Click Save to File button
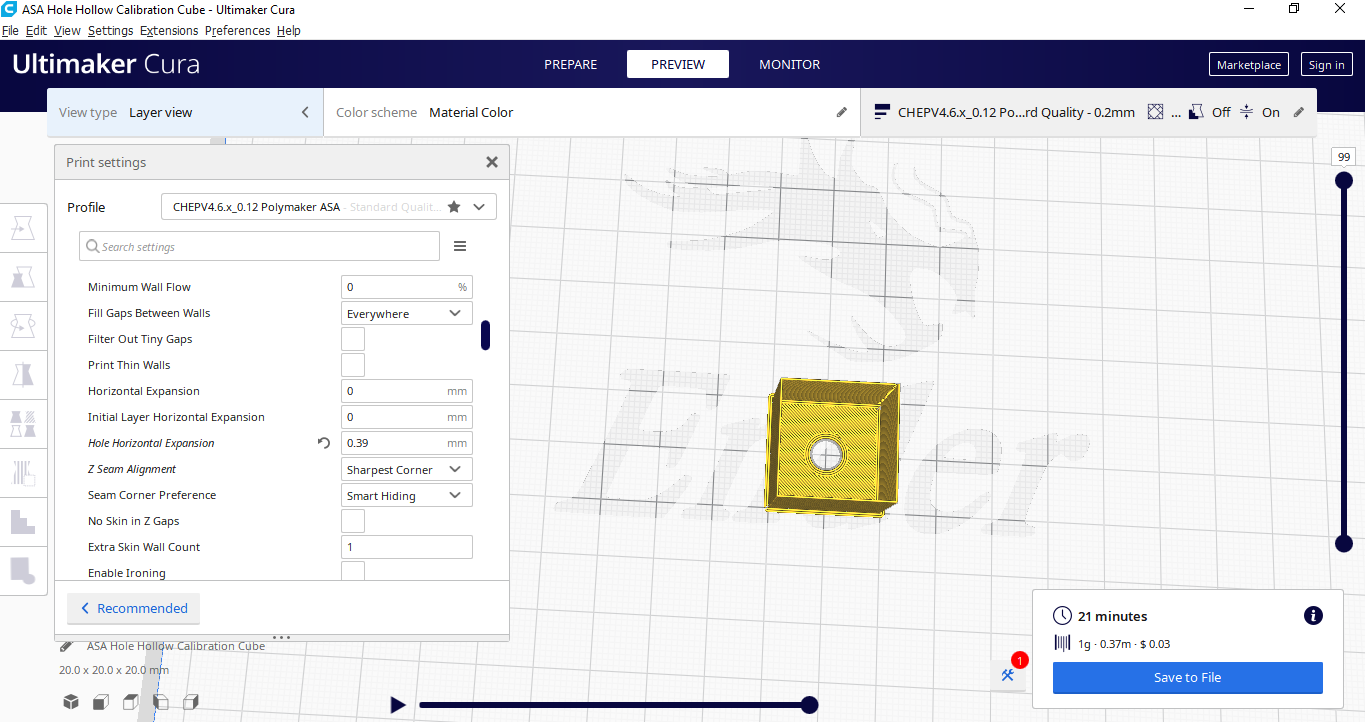The width and height of the screenshot is (1365, 722). tap(1188, 677)
